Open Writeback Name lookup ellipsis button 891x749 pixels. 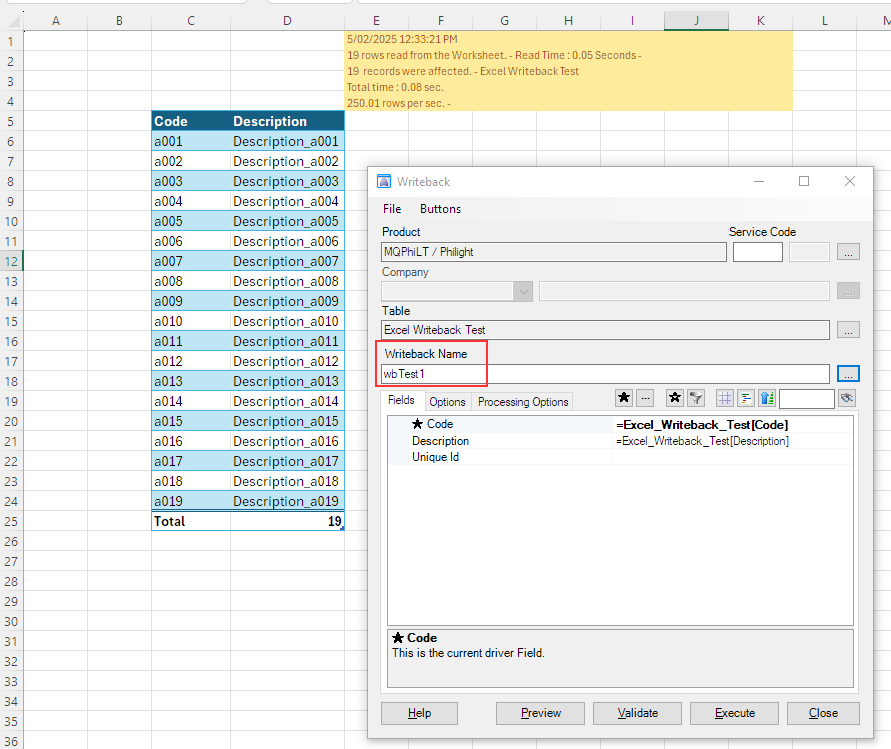[x=848, y=374]
